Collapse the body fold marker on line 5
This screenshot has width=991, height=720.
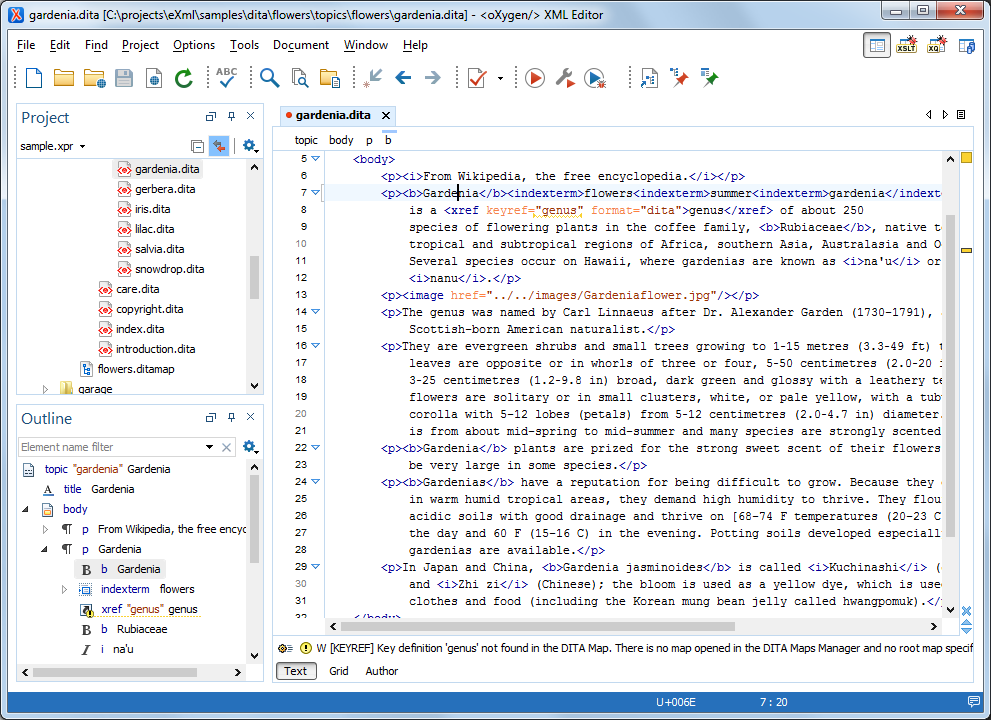tap(316, 158)
